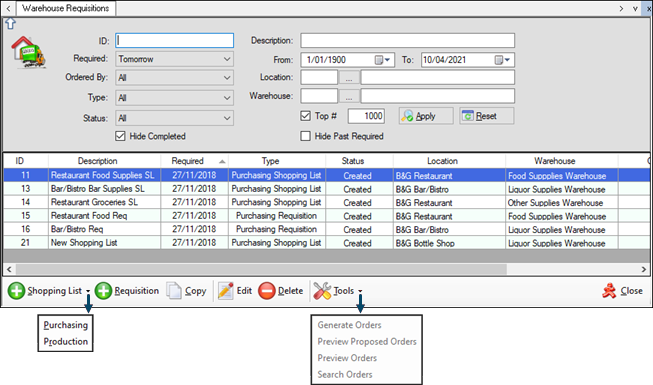The image size is (653, 385).
Task: Select Production from Shopping List menu
Action: point(65,342)
